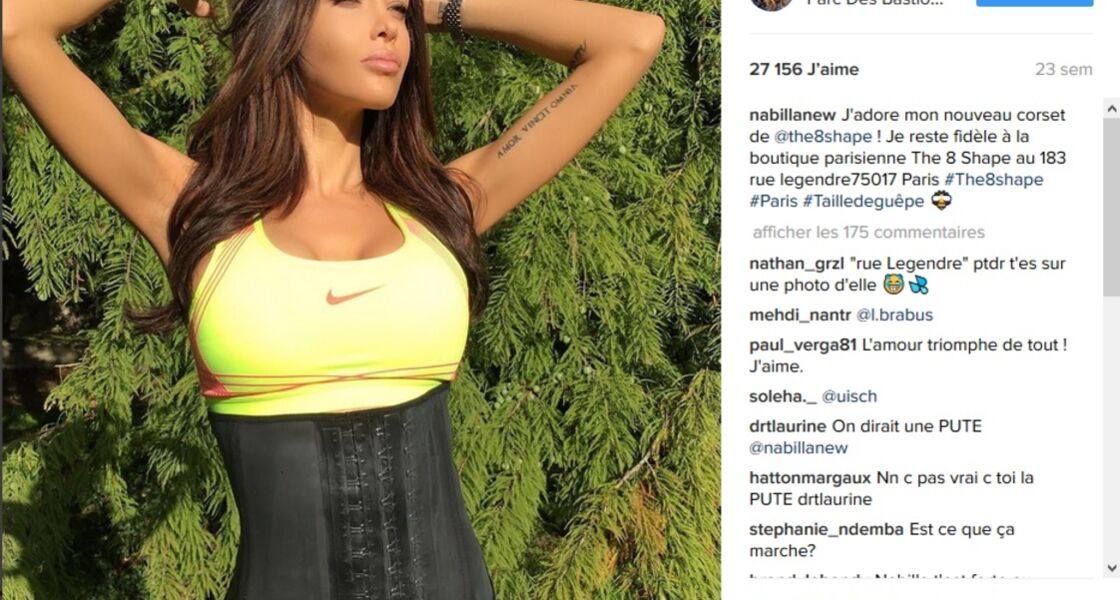Click the @l.brabus mention

[x=894, y=315]
